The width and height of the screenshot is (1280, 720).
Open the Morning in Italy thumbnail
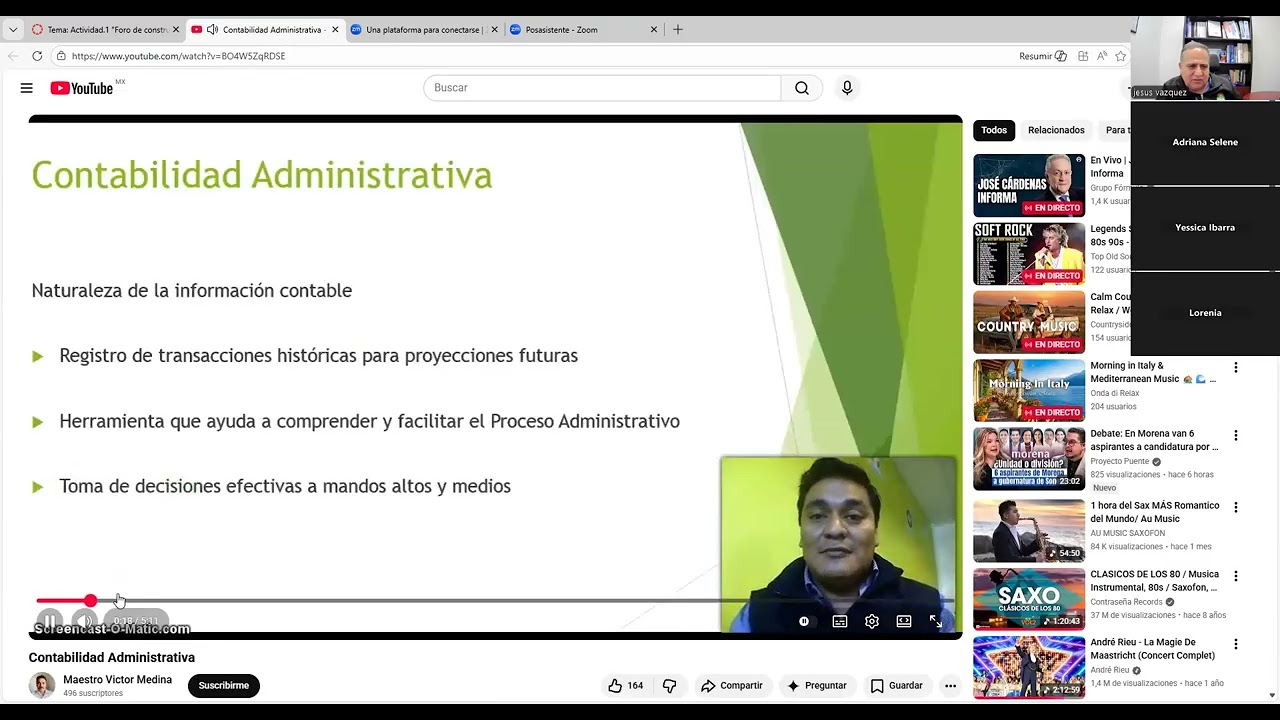click(x=1029, y=390)
